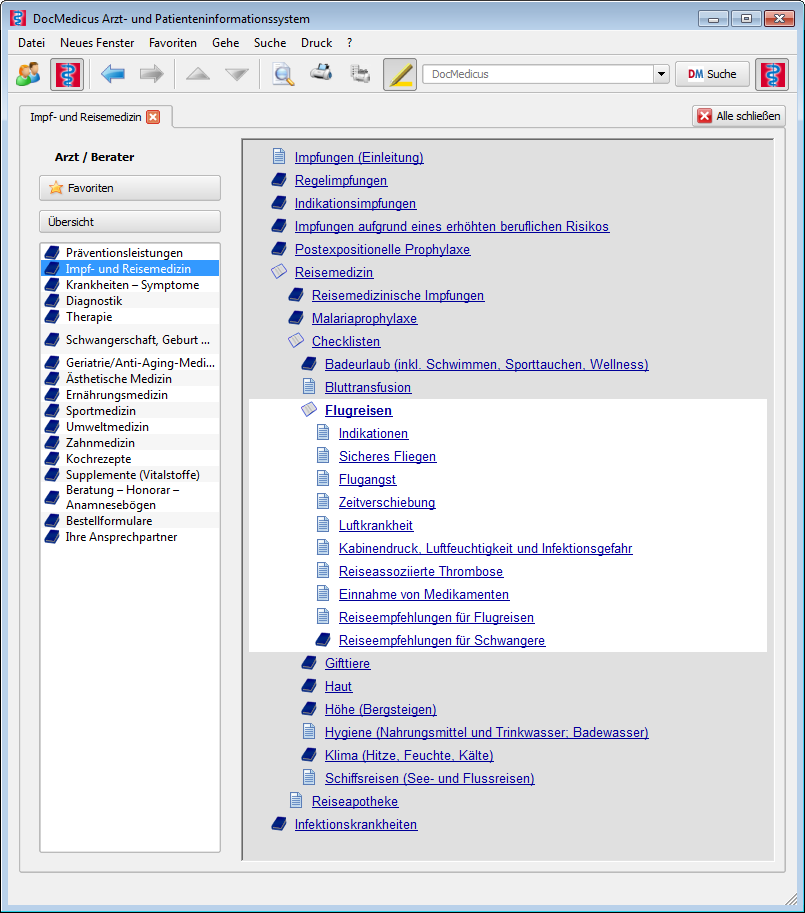The image size is (805, 913).
Task: Open the Neues Fenster menu
Action: click(x=97, y=43)
